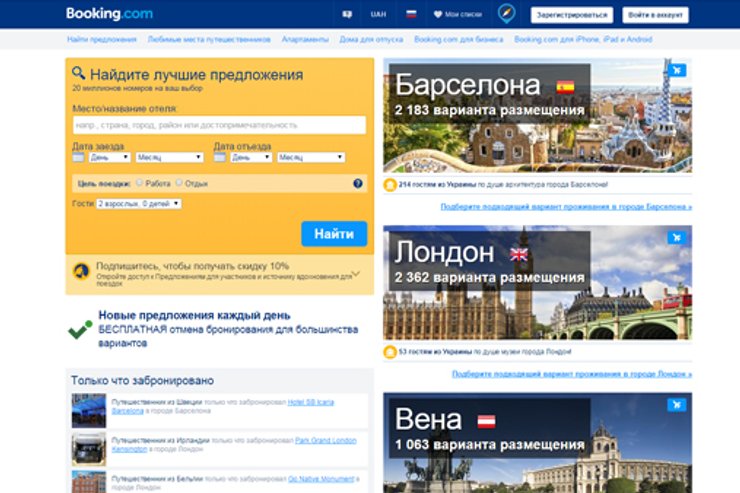Select the 'Отдых' trip purpose radio
740x493 pixels.
(179, 183)
